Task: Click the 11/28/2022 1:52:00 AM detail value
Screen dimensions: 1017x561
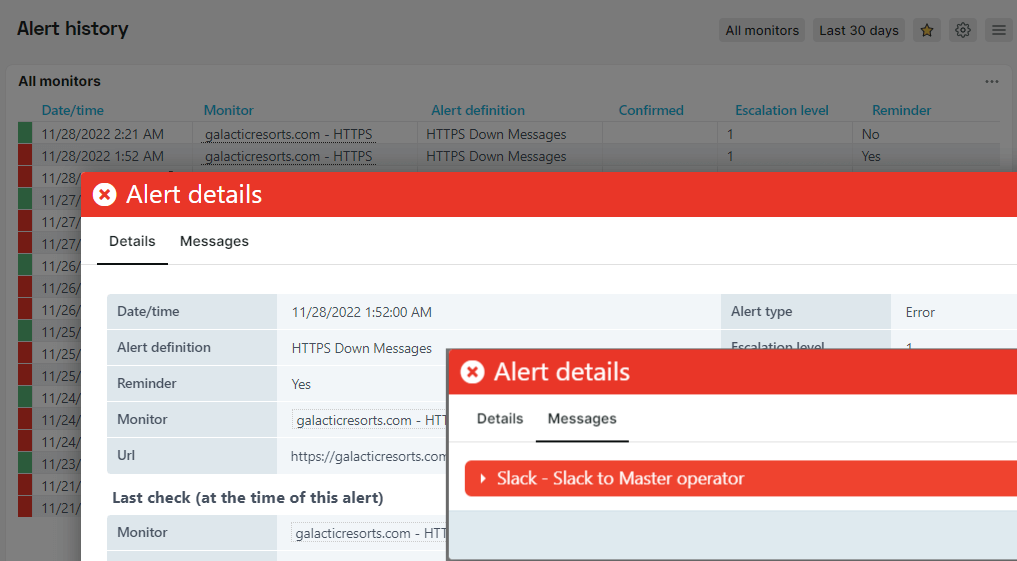Action: [x=361, y=312]
